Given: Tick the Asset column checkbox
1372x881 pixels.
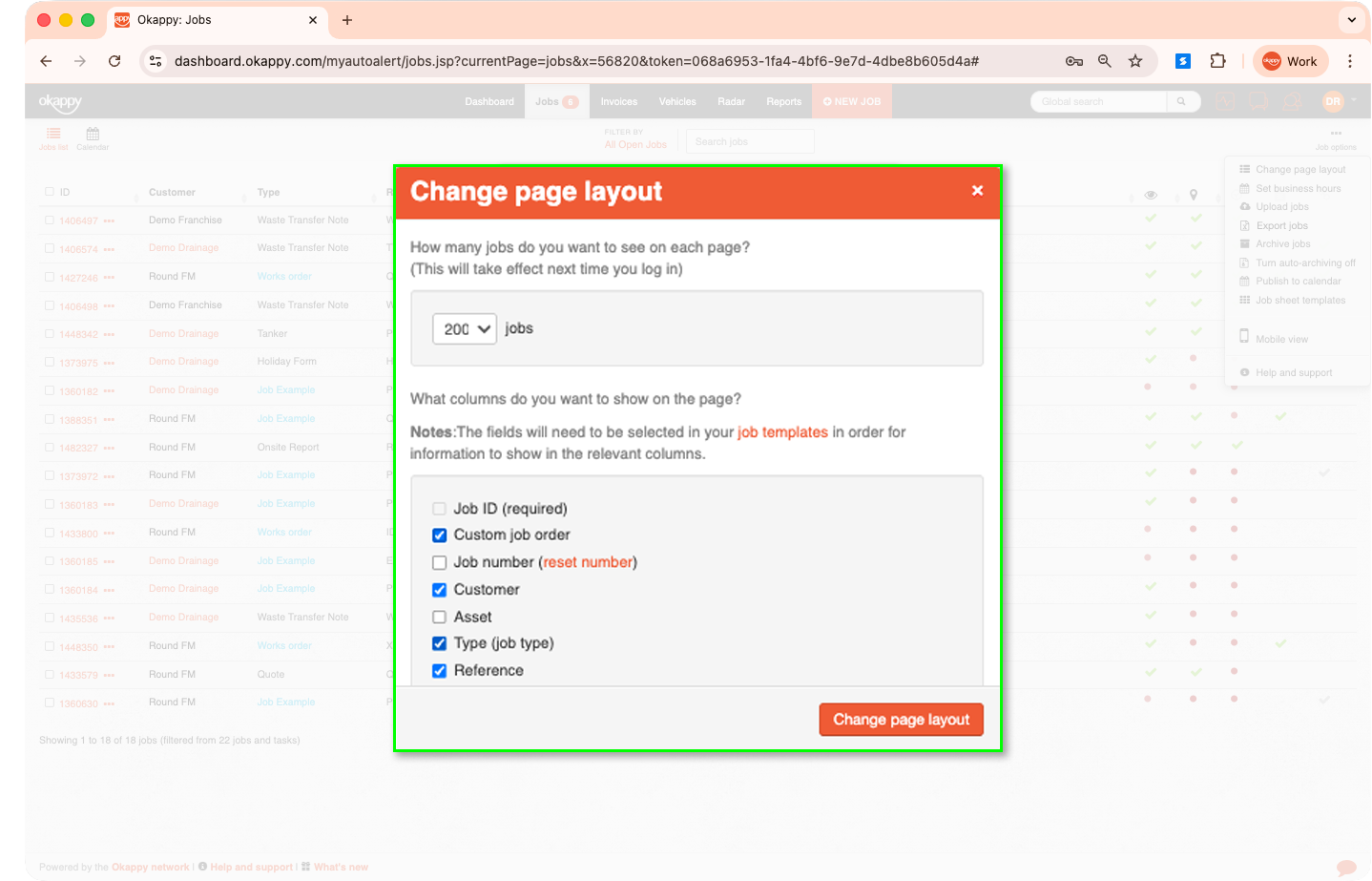Looking at the screenshot, I should [x=440, y=618].
